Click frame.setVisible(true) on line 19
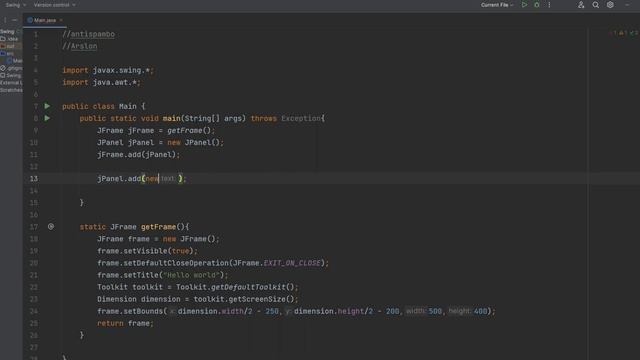This screenshot has width=640, height=360. [147, 251]
